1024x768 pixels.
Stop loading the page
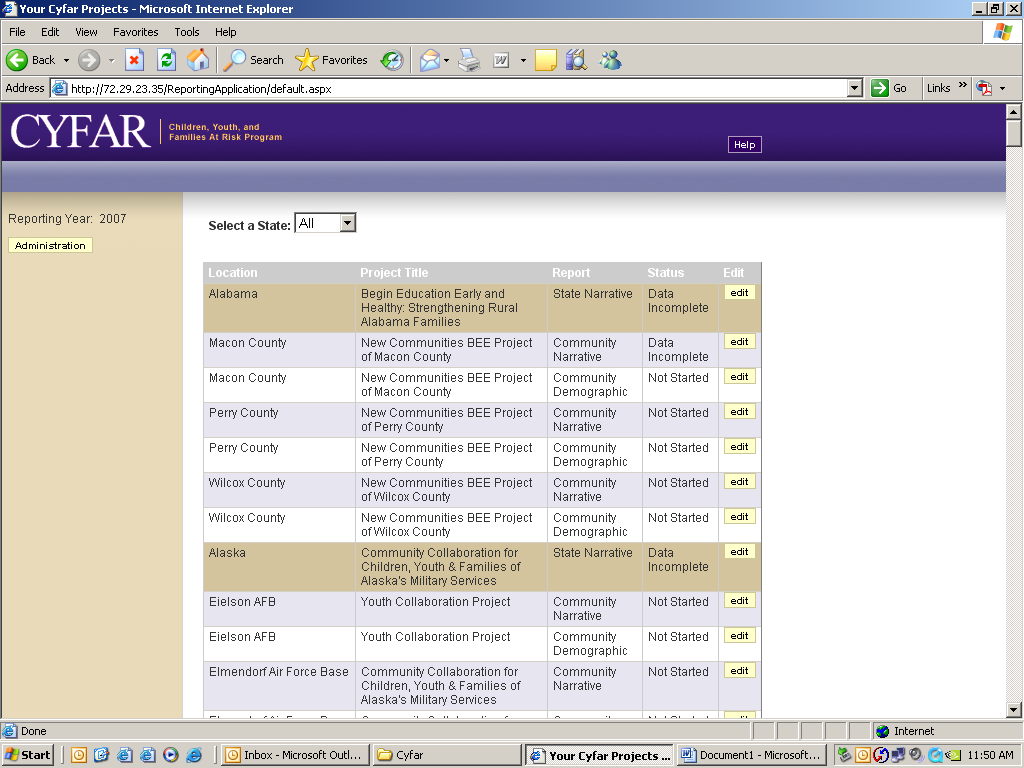pos(134,60)
